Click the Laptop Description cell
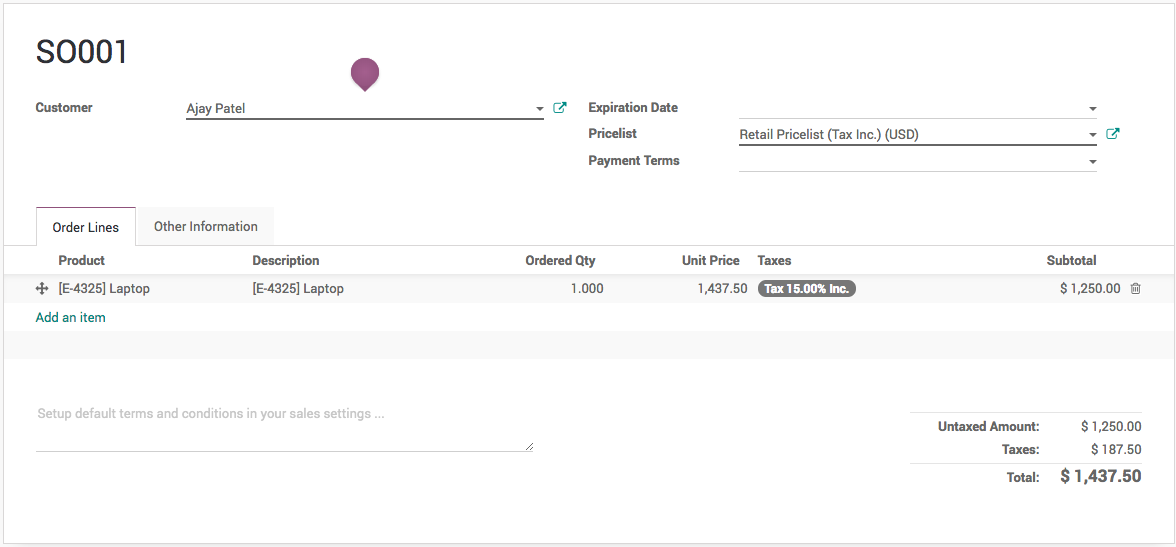This screenshot has width=1176, height=547. tap(298, 289)
